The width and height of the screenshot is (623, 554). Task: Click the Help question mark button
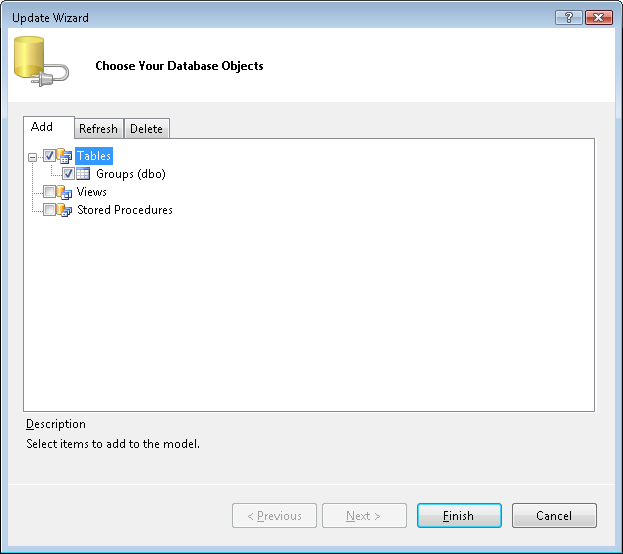point(569,17)
